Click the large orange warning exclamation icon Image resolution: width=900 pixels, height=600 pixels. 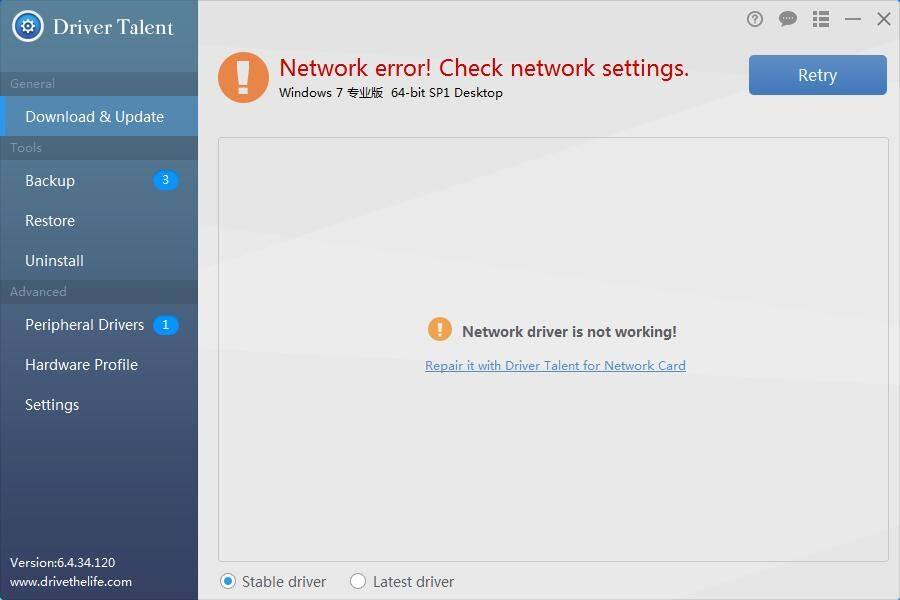coord(243,78)
